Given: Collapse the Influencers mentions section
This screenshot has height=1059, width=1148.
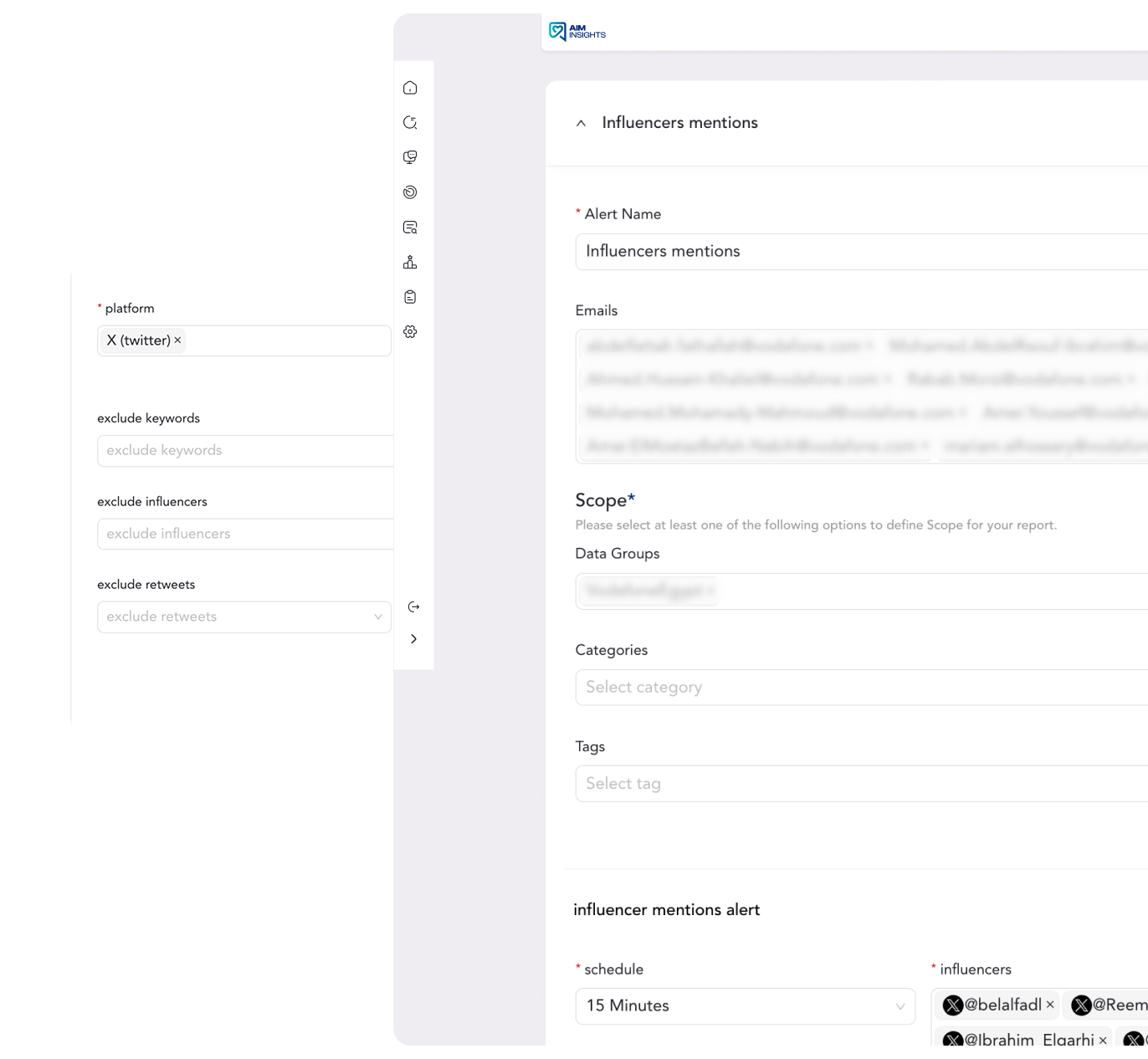Looking at the screenshot, I should pyautogui.click(x=581, y=123).
